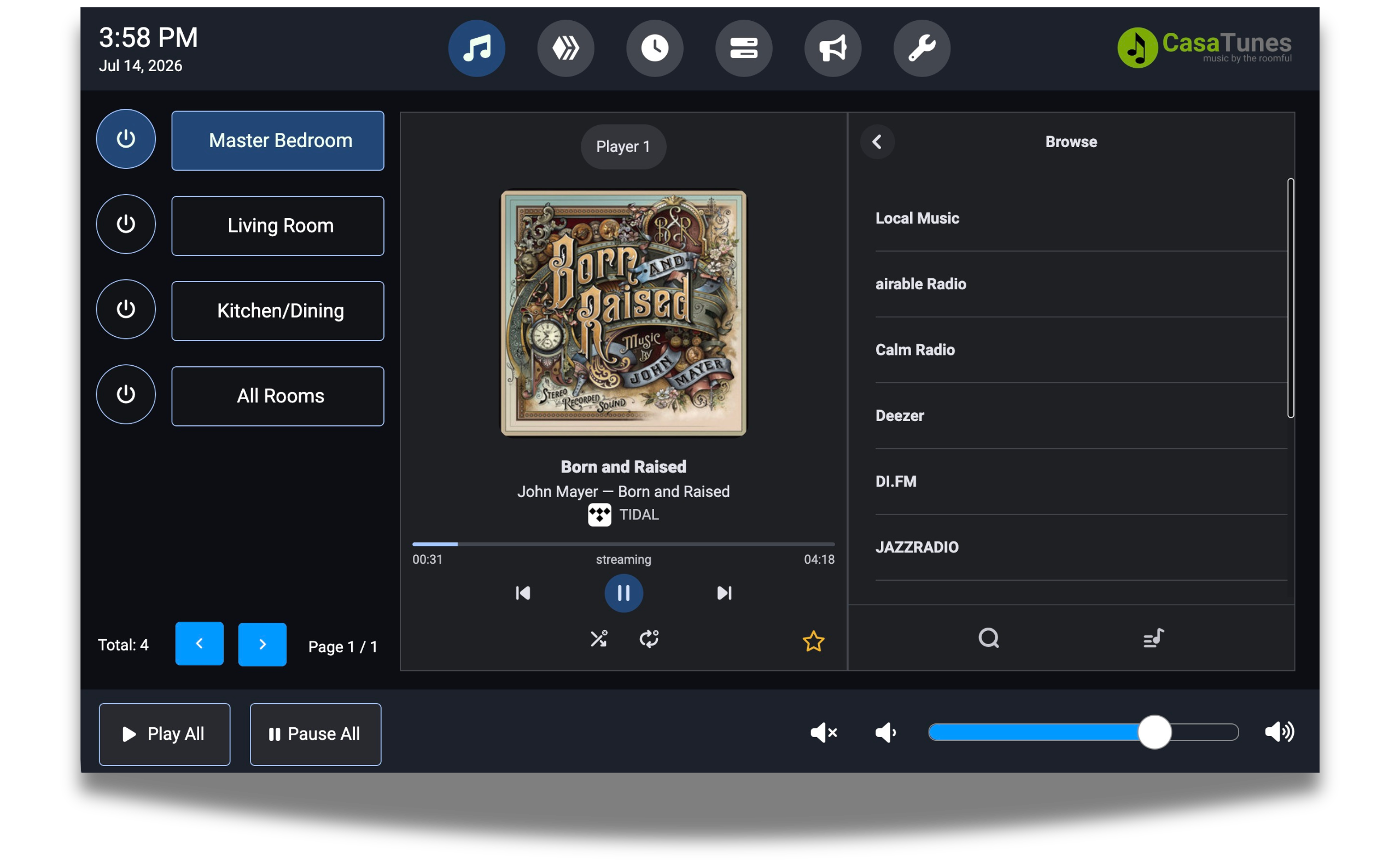Click the Pause All button
This screenshot has width=1400, height=865.
316,734
